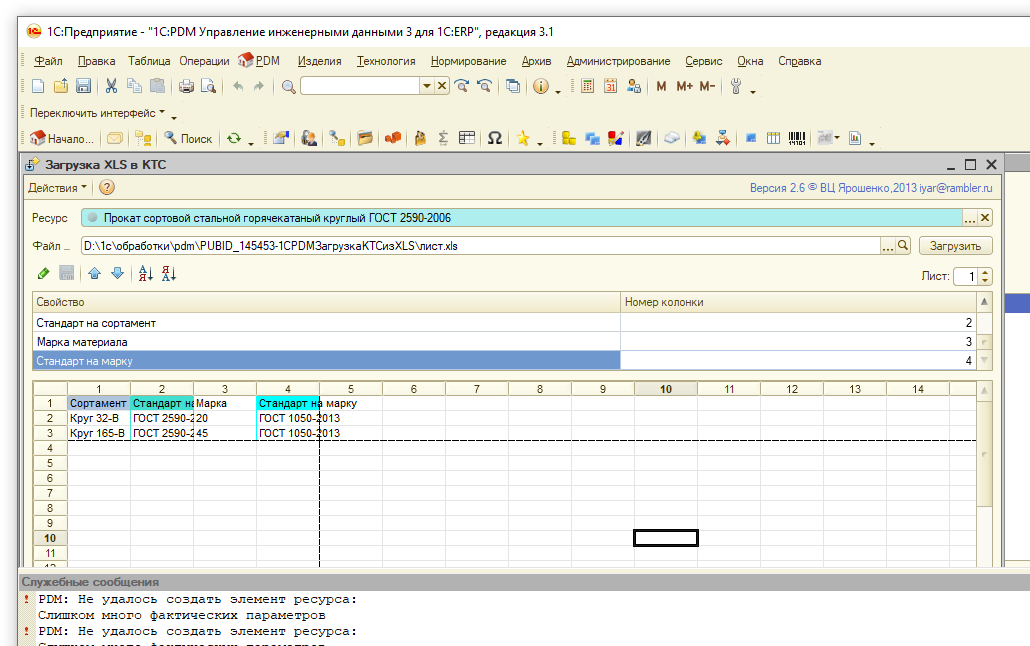Click the envelope messages icon
This screenshot has height=646, width=1030.
pos(115,138)
